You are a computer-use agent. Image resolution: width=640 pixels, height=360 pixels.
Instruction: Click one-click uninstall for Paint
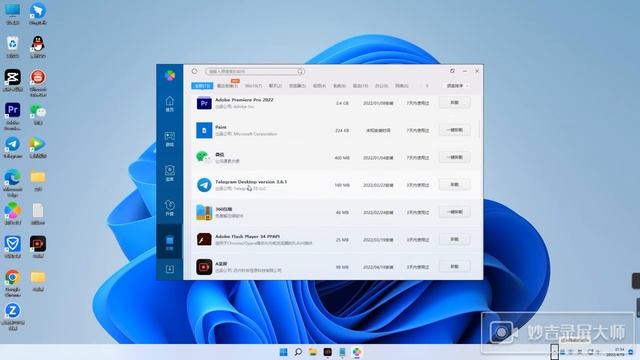point(454,130)
